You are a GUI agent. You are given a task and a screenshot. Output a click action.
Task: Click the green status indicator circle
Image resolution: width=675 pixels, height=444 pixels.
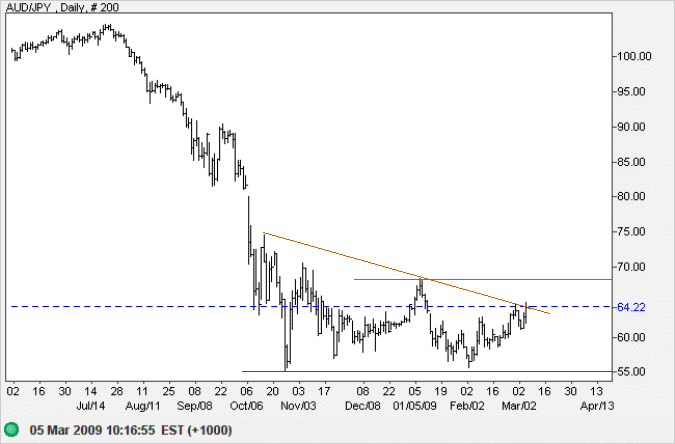12,430
